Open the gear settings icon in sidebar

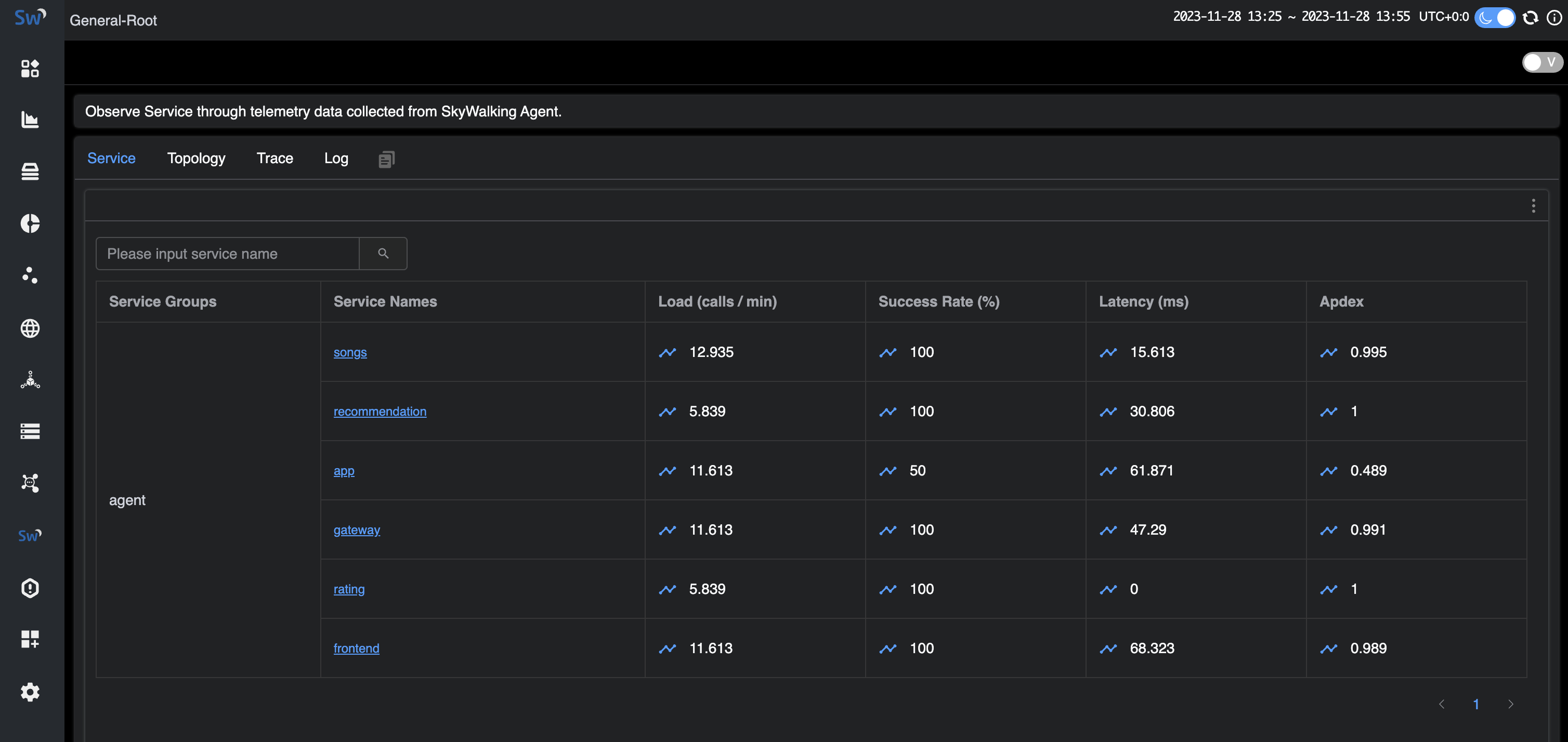pyautogui.click(x=30, y=692)
